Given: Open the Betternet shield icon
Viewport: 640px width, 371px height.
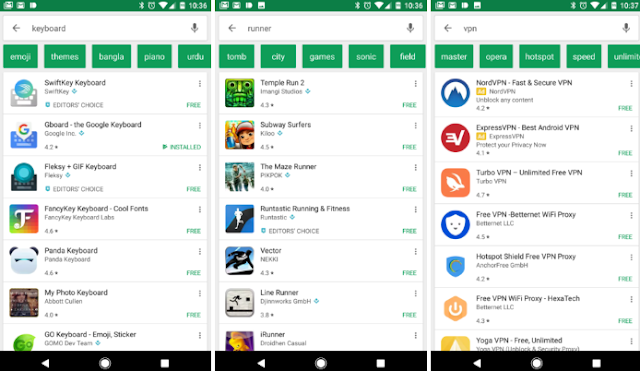Looking at the screenshot, I should pos(455,225).
